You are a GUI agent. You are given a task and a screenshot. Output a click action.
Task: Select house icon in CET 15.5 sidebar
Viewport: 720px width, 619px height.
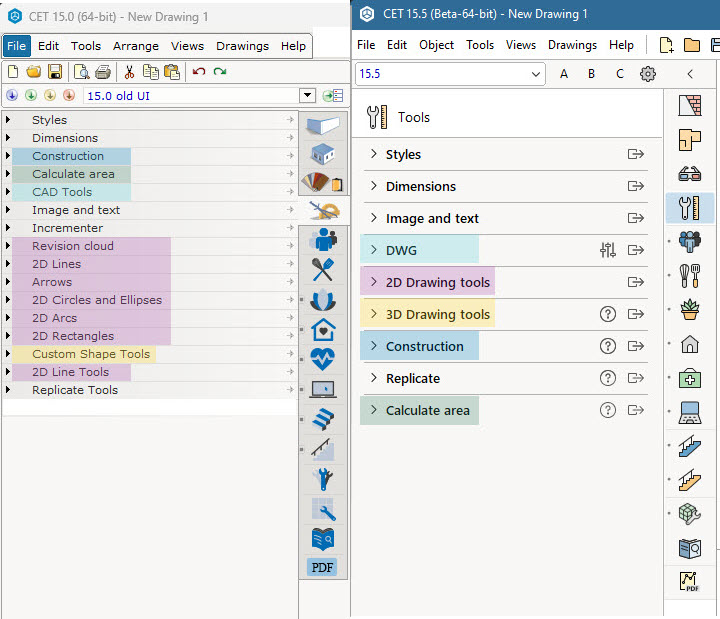point(690,344)
